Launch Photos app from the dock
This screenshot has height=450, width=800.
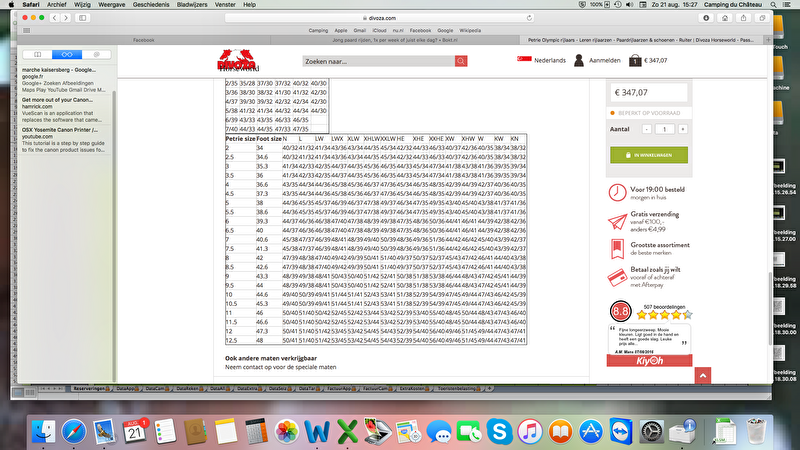pos(287,431)
